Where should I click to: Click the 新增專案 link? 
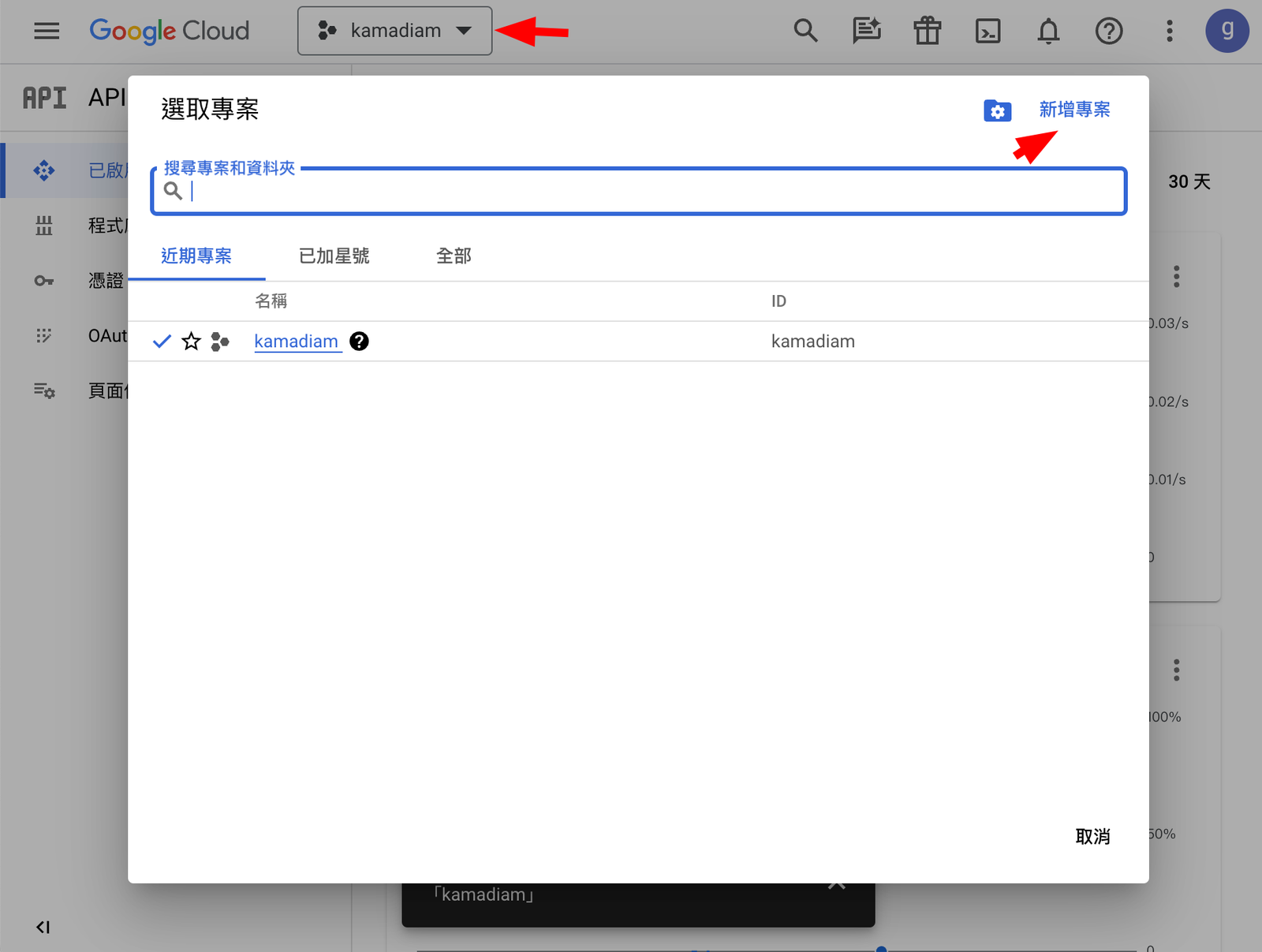click(x=1074, y=110)
